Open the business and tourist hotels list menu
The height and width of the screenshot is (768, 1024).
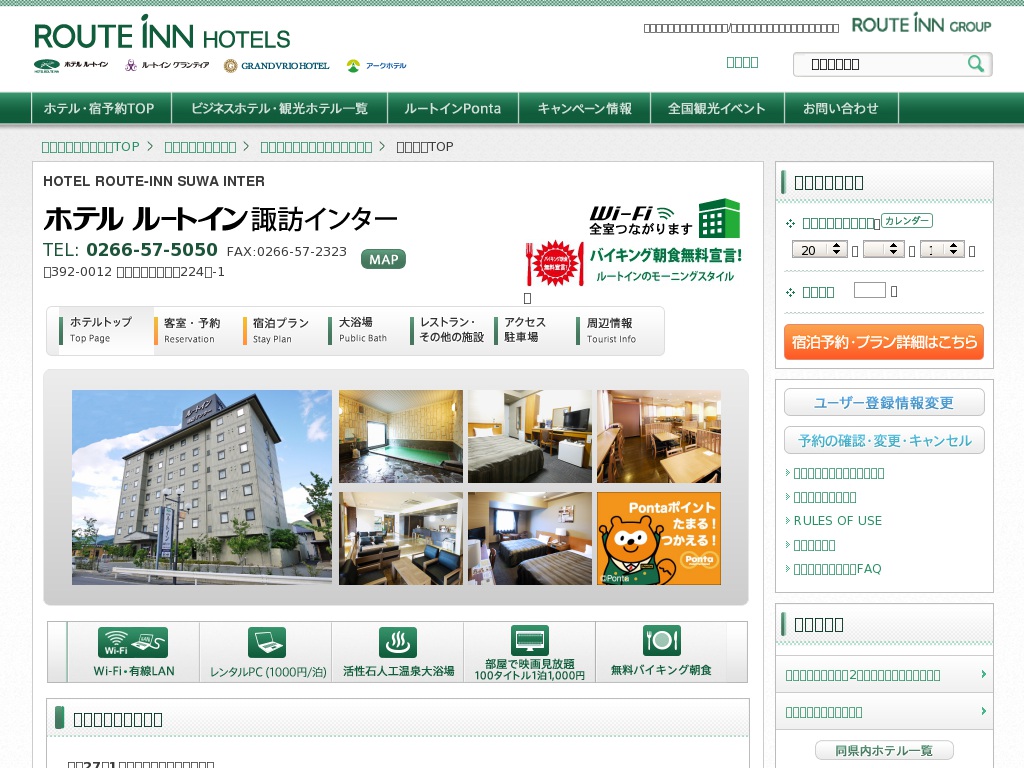tap(280, 108)
